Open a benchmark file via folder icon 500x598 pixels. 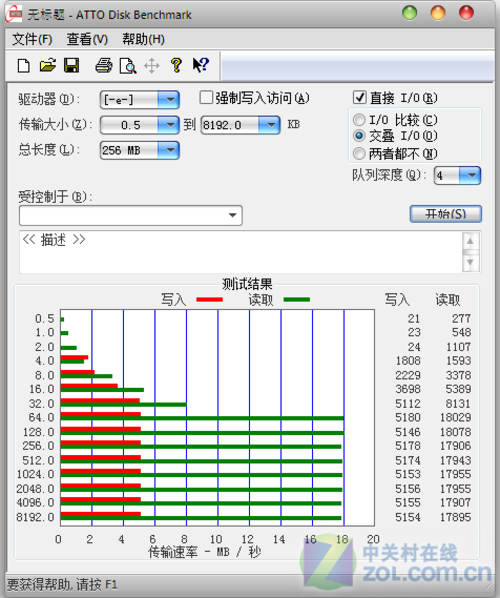click(48, 66)
